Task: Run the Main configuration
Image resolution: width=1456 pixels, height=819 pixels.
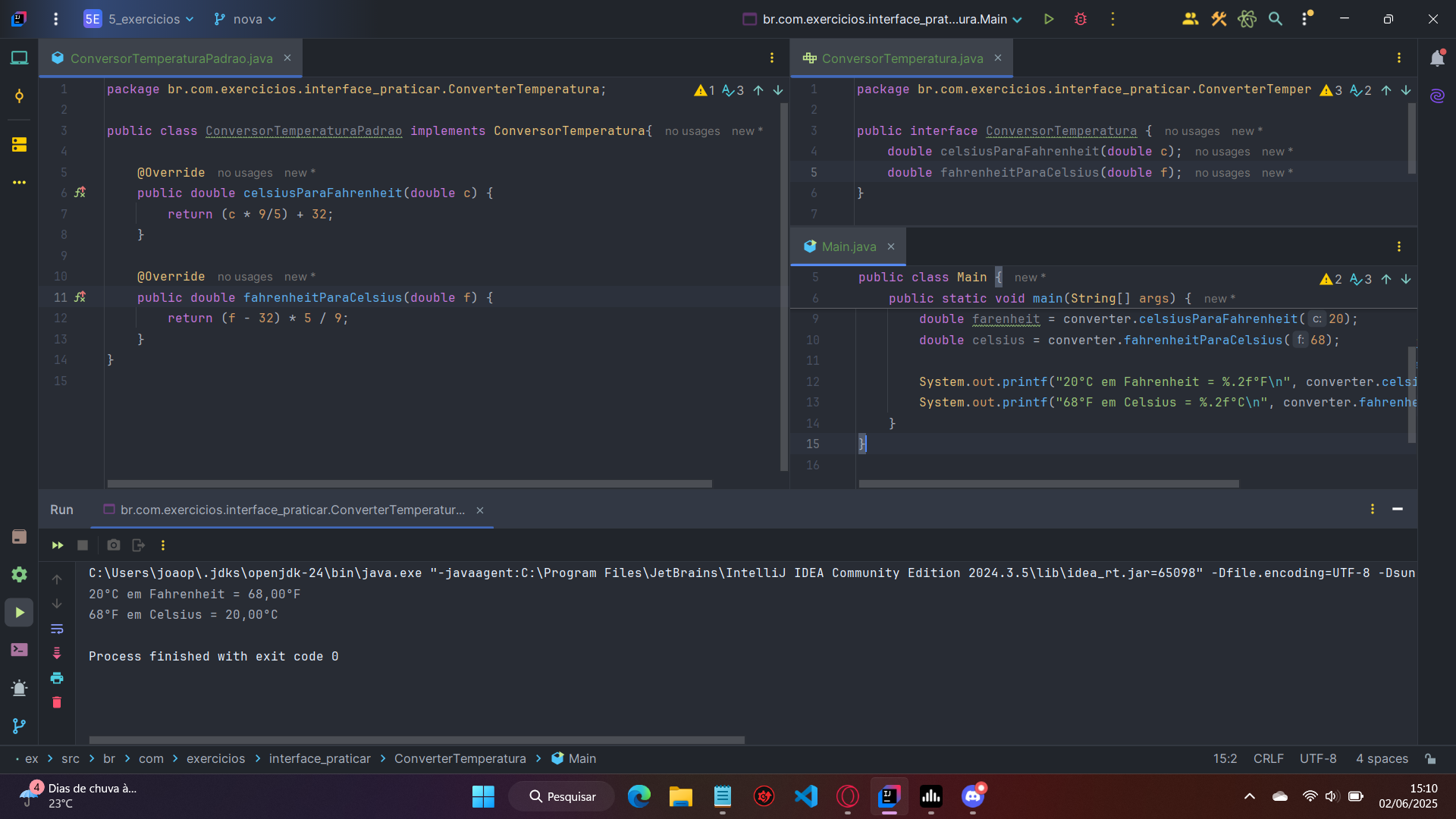Action: click(1049, 19)
